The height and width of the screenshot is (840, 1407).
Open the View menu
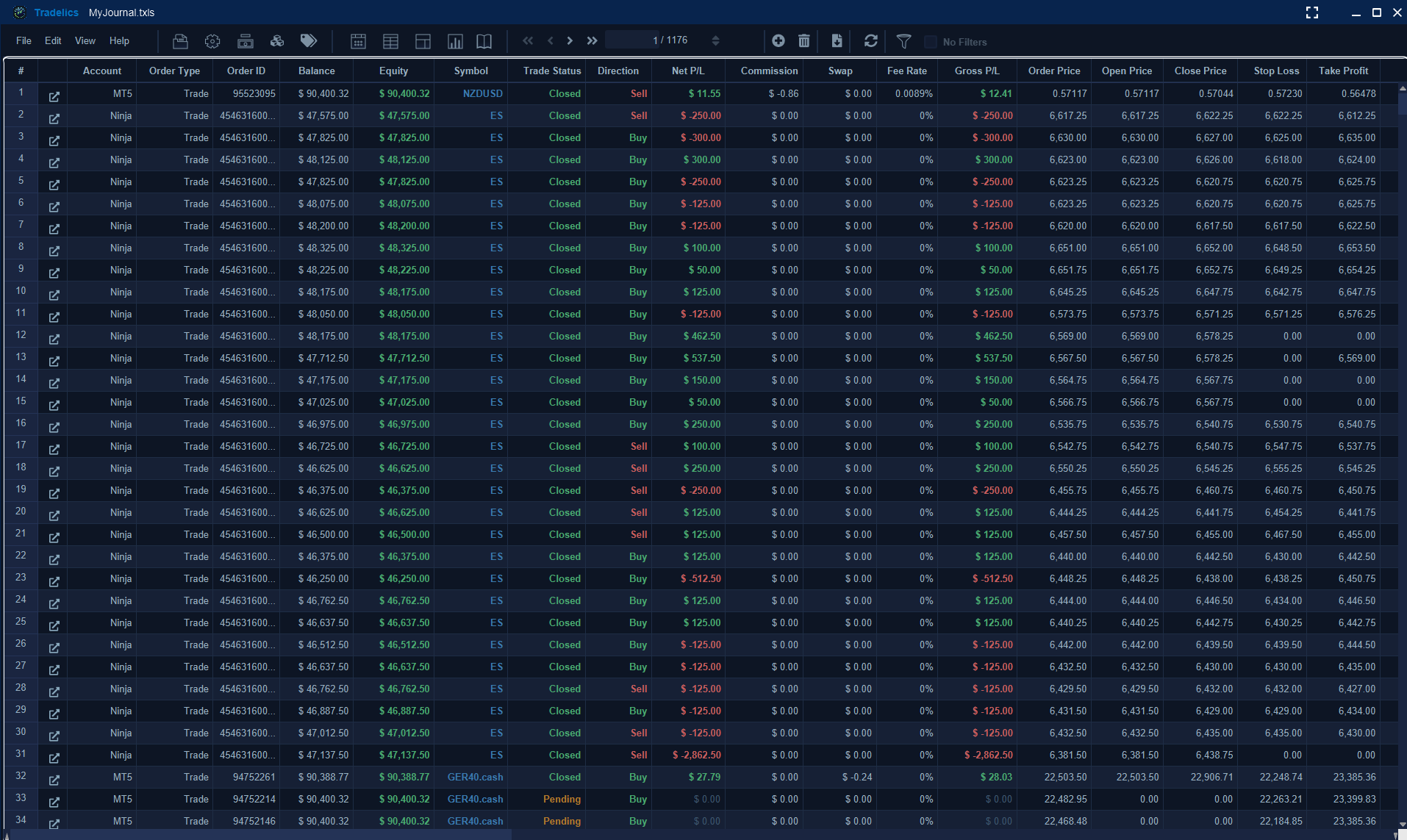[x=85, y=41]
